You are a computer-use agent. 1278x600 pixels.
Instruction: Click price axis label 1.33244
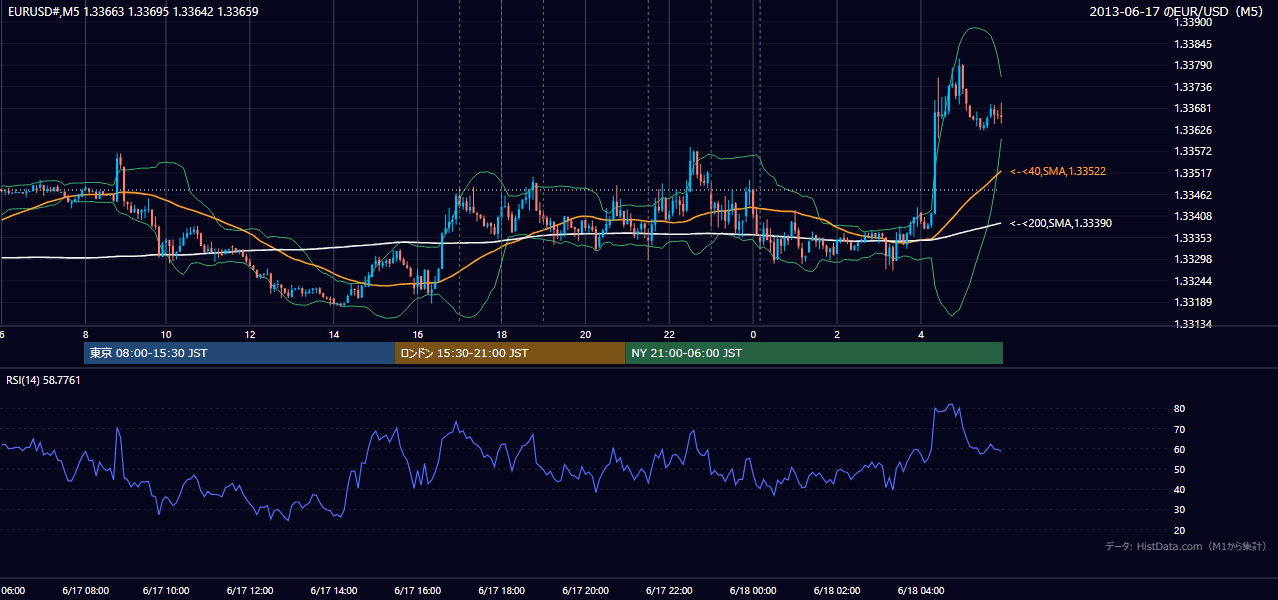point(1191,281)
